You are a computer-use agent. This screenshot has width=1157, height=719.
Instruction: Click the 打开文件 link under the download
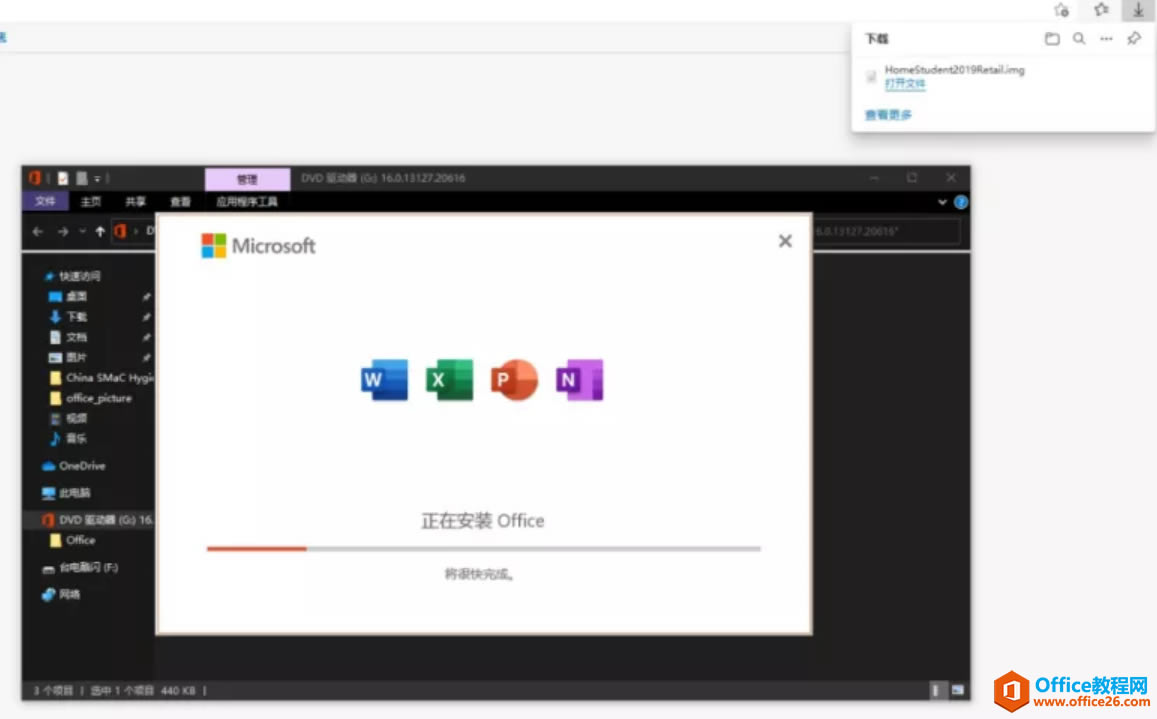click(x=905, y=83)
